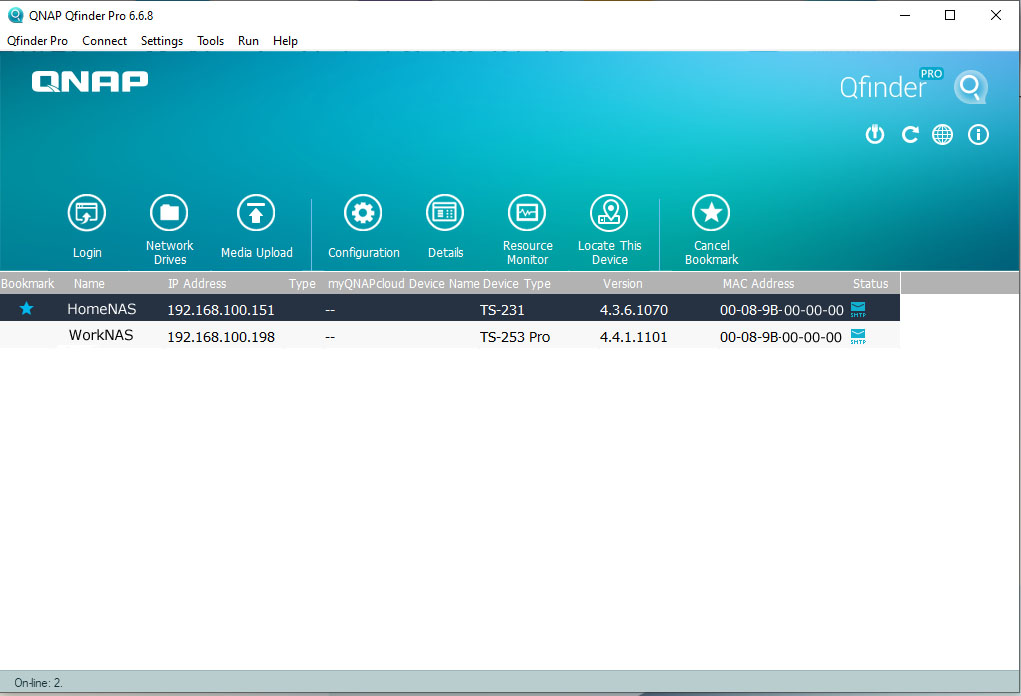
Task: Click WorkNAS MAC address cell
Action: click(x=781, y=337)
